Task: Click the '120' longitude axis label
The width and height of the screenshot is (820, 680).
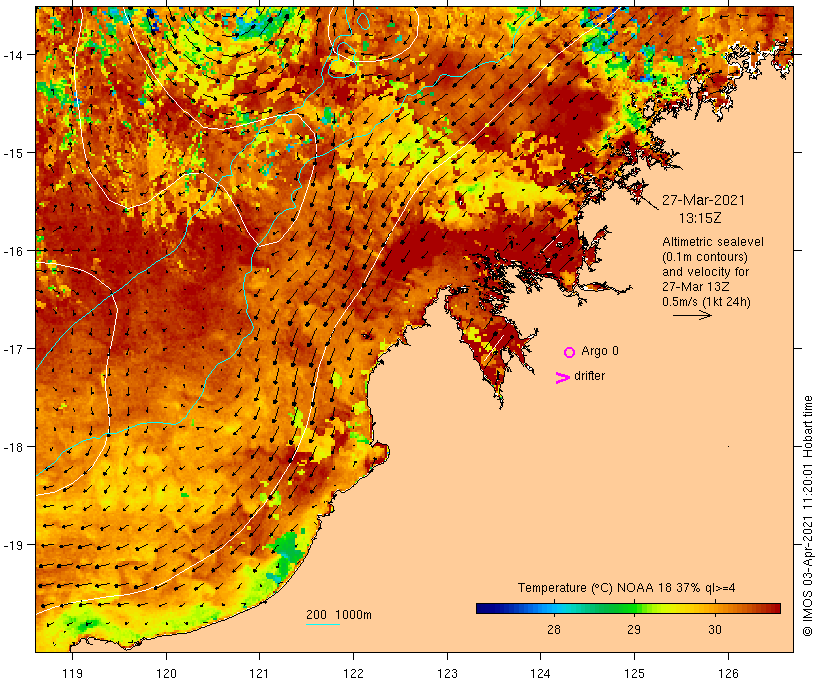Action: [x=166, y=673]
